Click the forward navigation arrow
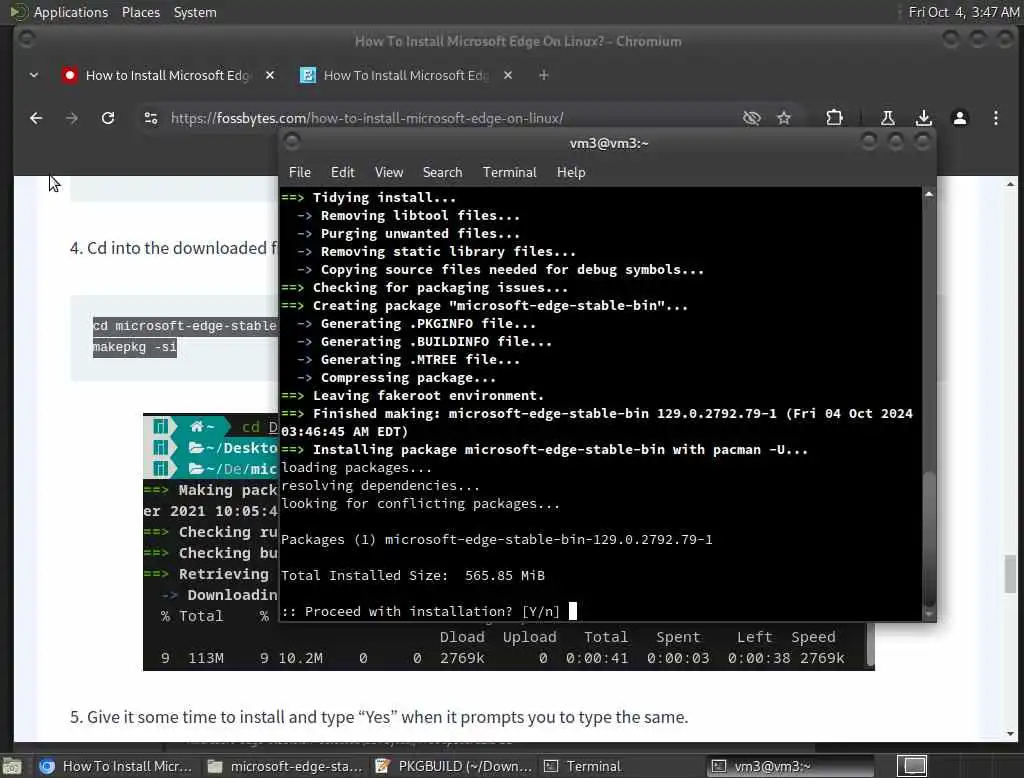Viewport: 1024px width, 778px height. (72, 118)
